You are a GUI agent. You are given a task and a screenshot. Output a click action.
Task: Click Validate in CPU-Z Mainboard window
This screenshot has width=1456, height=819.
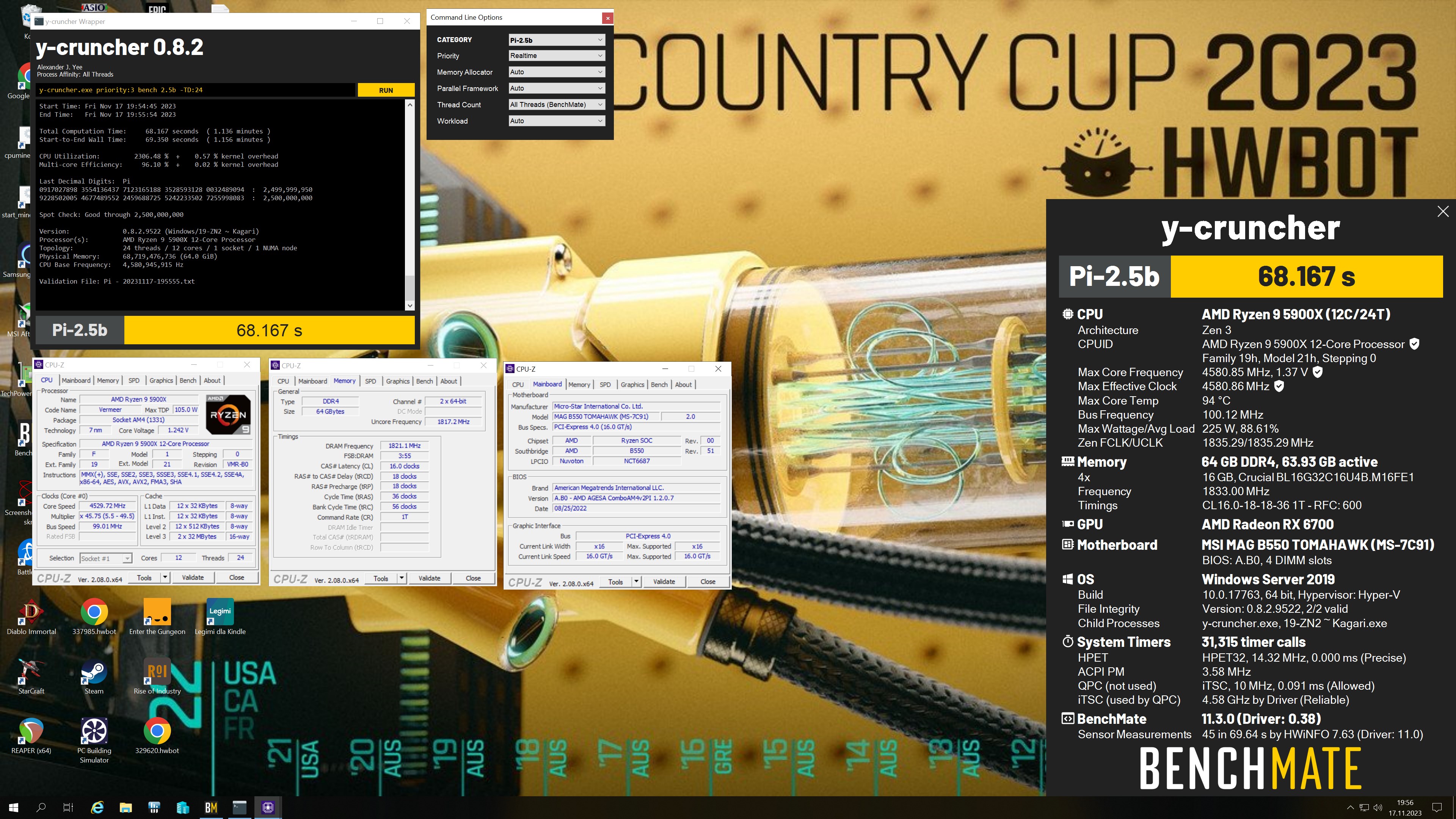point(664,582)
